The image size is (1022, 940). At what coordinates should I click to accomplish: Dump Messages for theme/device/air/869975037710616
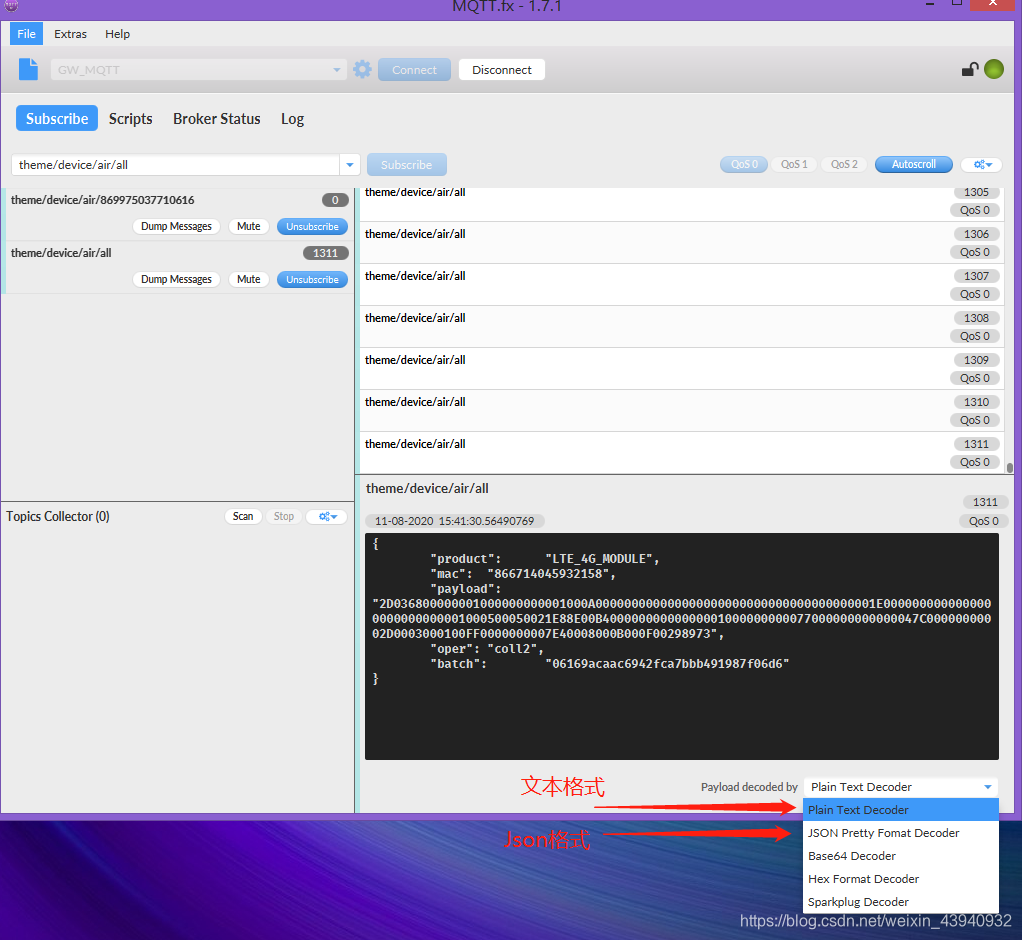click(176, 226)
